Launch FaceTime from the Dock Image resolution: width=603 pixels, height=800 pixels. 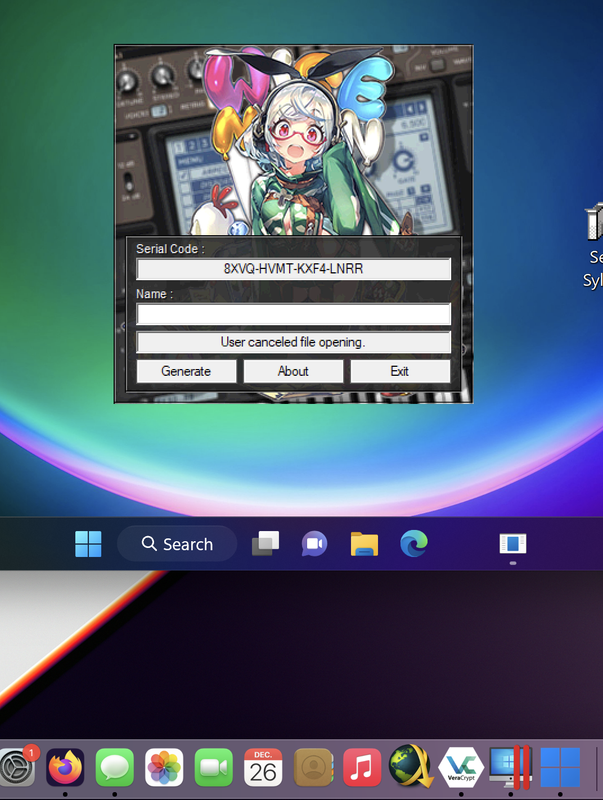tap(214, 767)
